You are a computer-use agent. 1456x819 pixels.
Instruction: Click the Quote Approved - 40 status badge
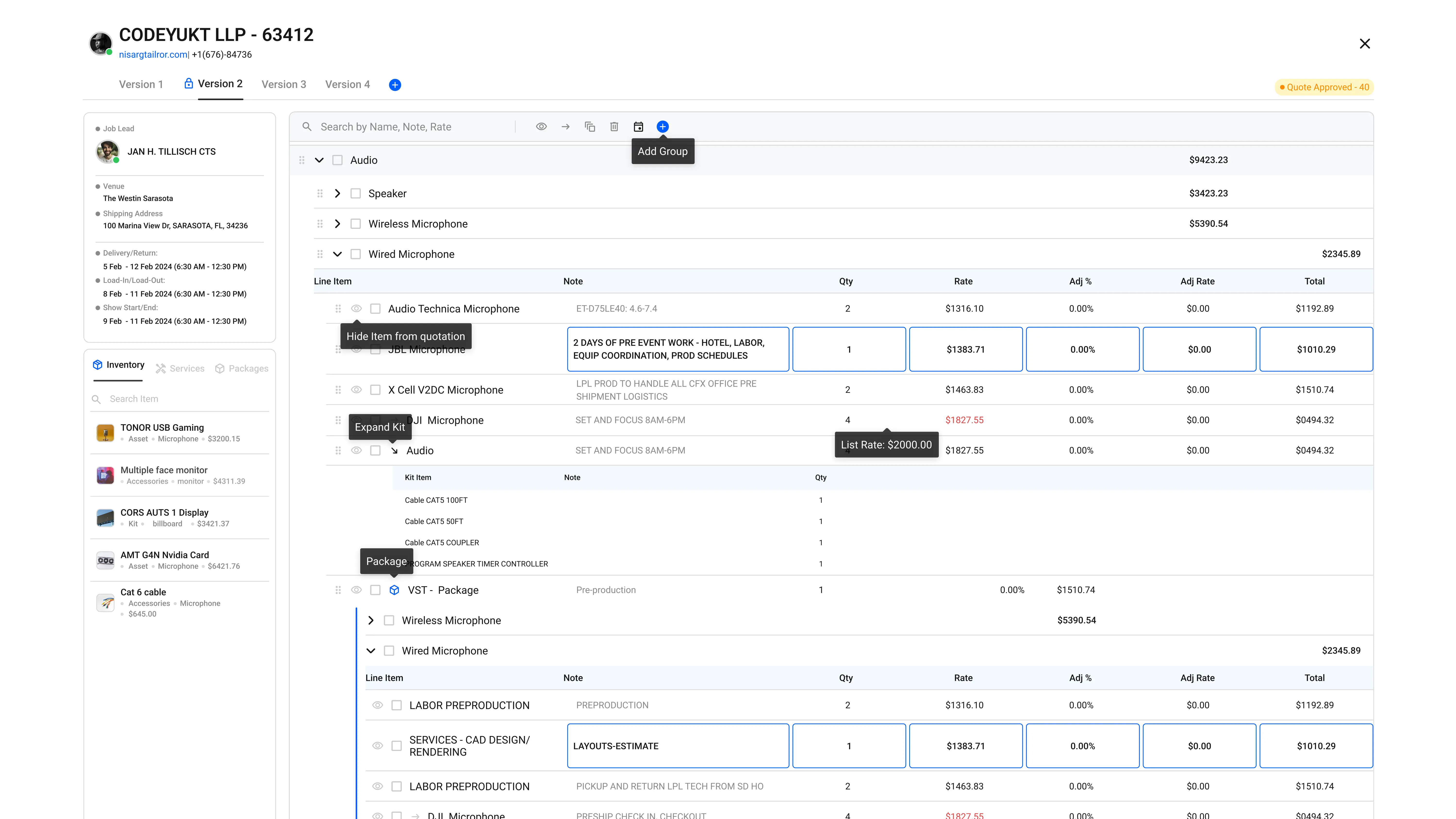1324,87
